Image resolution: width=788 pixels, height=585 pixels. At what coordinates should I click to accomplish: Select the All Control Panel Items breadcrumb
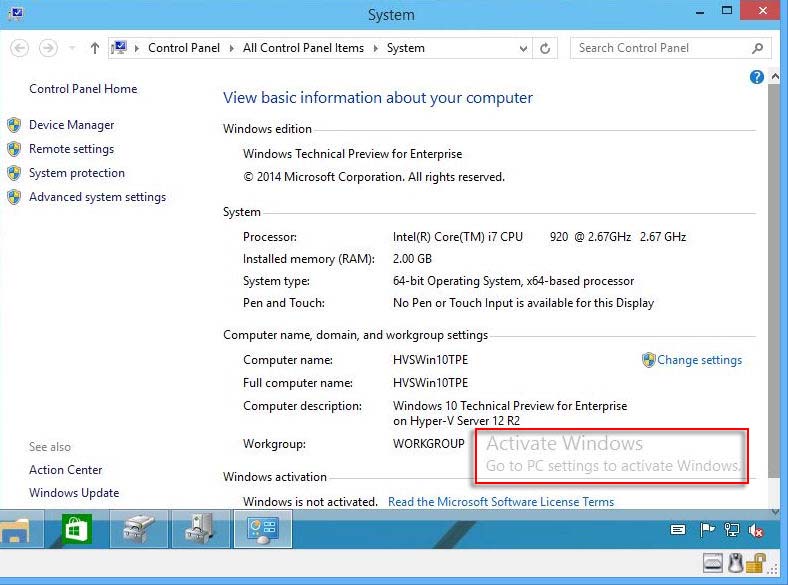coord(303,48)
